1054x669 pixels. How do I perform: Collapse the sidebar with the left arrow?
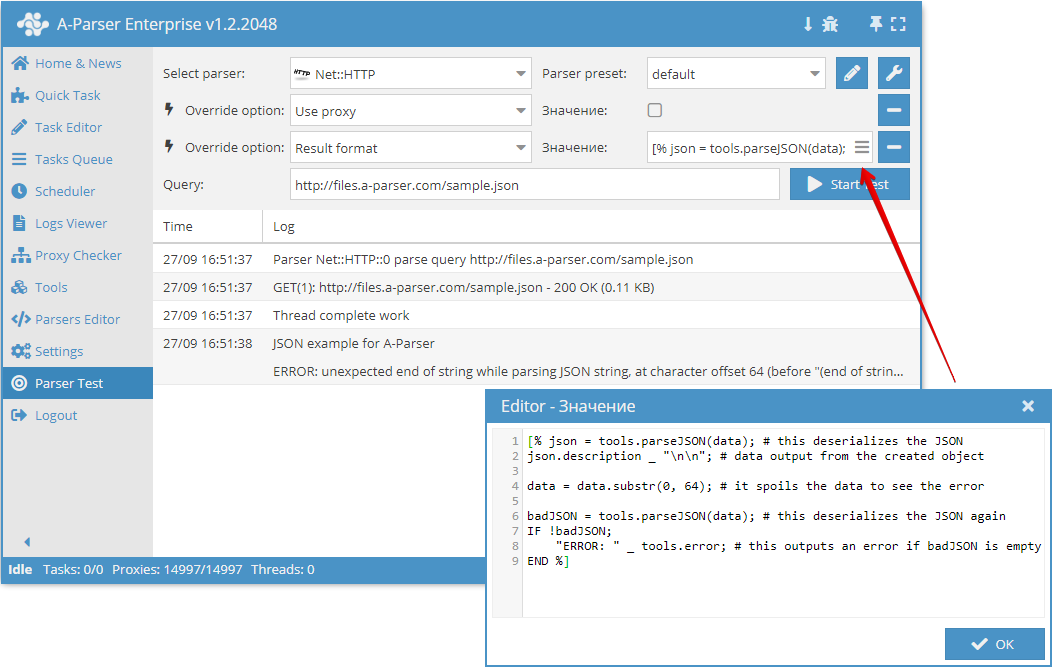click(x=27, y=542)
